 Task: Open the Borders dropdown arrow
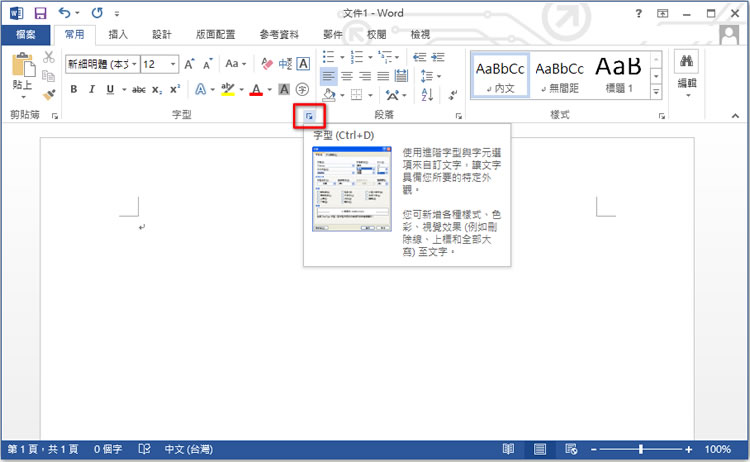click(370, 96)
